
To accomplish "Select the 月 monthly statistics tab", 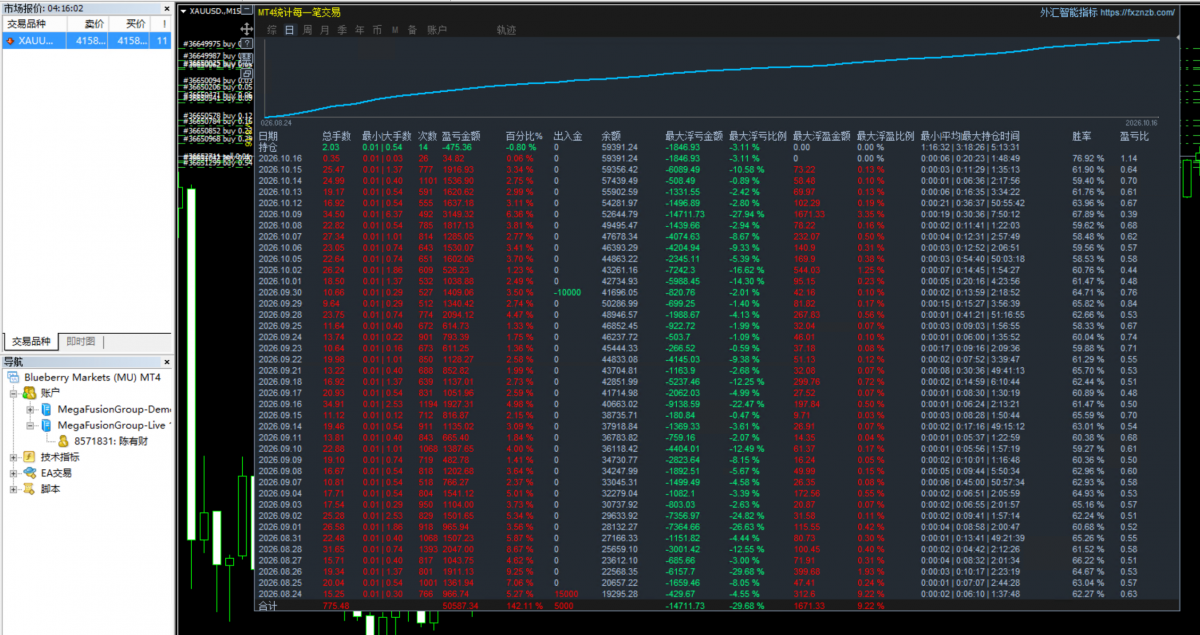I will coord(324,30).
